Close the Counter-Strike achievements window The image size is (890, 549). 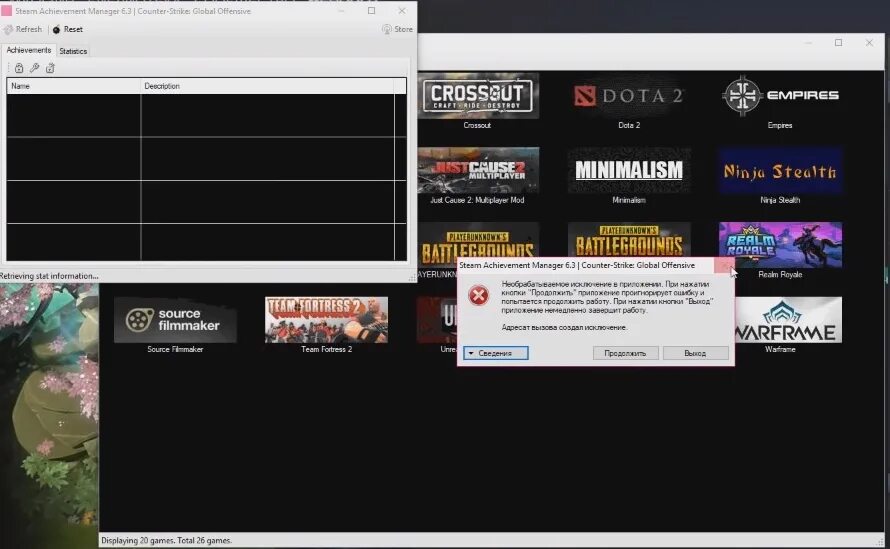(x=402, y=11)
